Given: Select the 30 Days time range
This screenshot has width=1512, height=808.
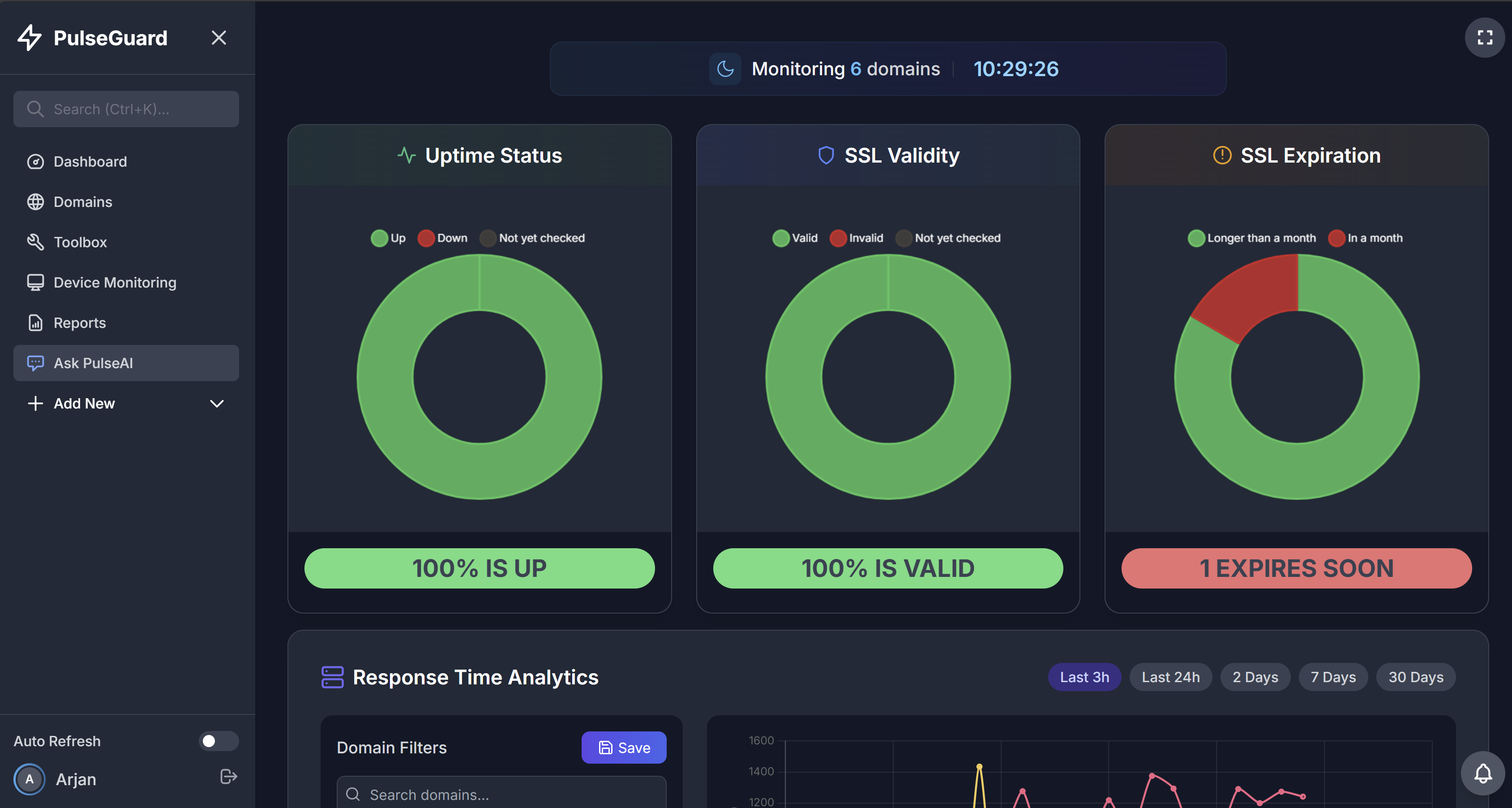Looking at the screenshot, I should [x=1415, y=677].
